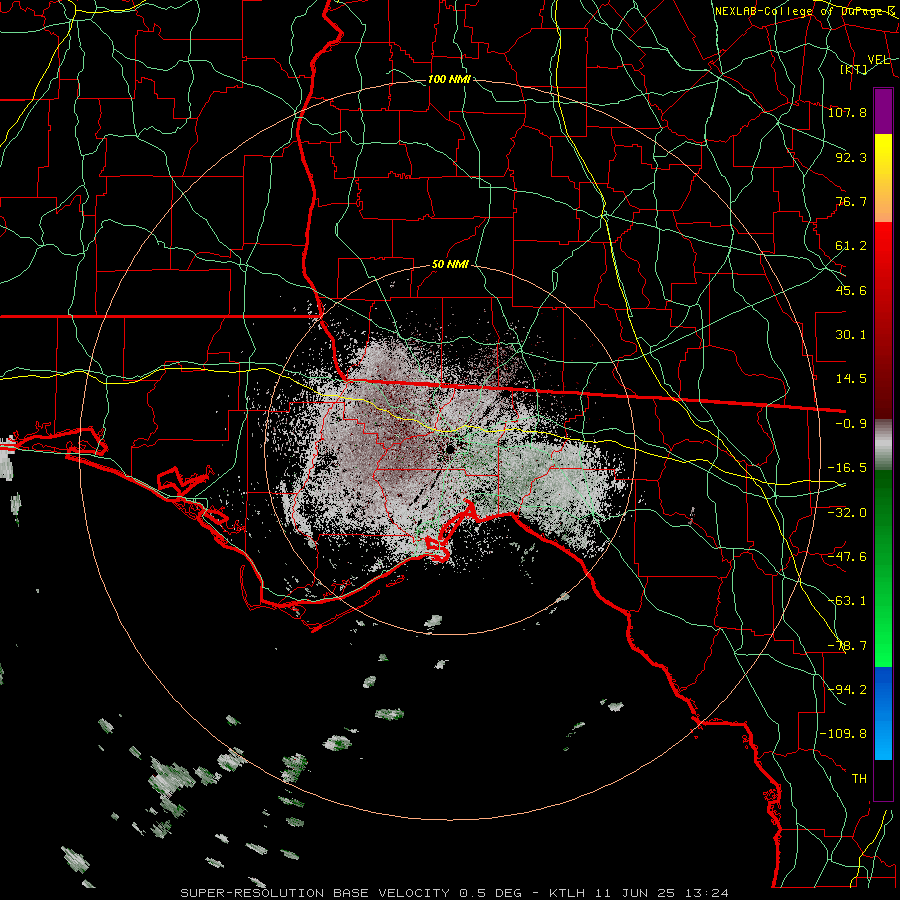The image size is (900, 900).
Task: Click the blue segment of the color bar
Action: tap(883, 713)
